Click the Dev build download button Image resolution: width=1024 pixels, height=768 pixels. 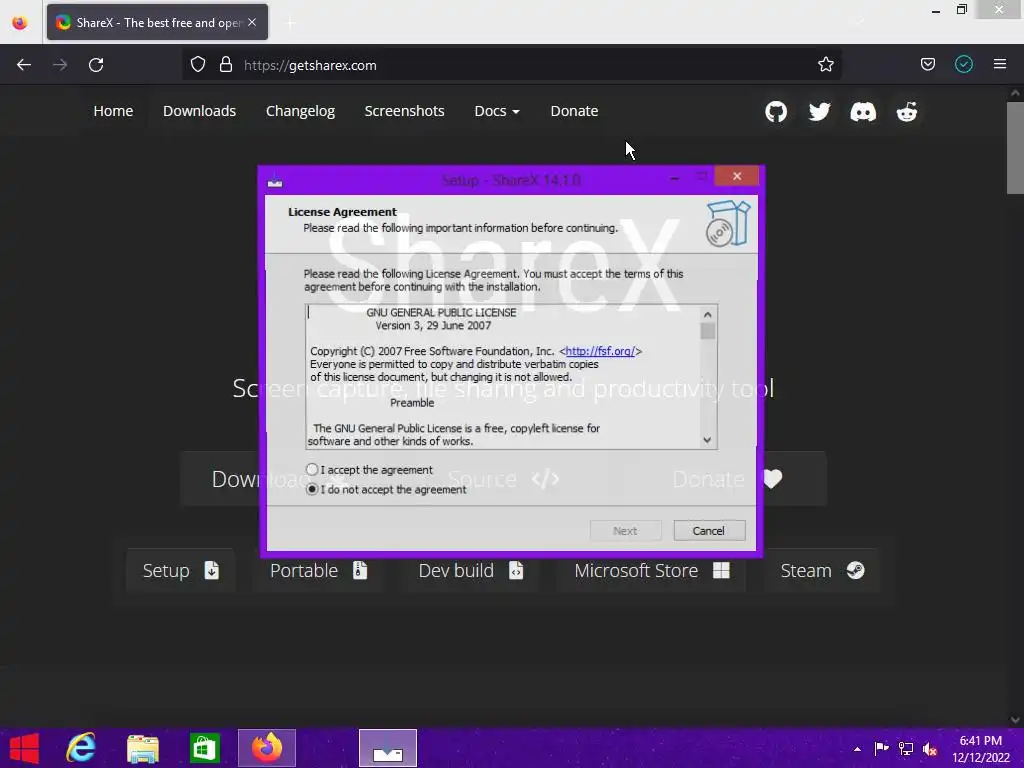[x=471, y=571]
